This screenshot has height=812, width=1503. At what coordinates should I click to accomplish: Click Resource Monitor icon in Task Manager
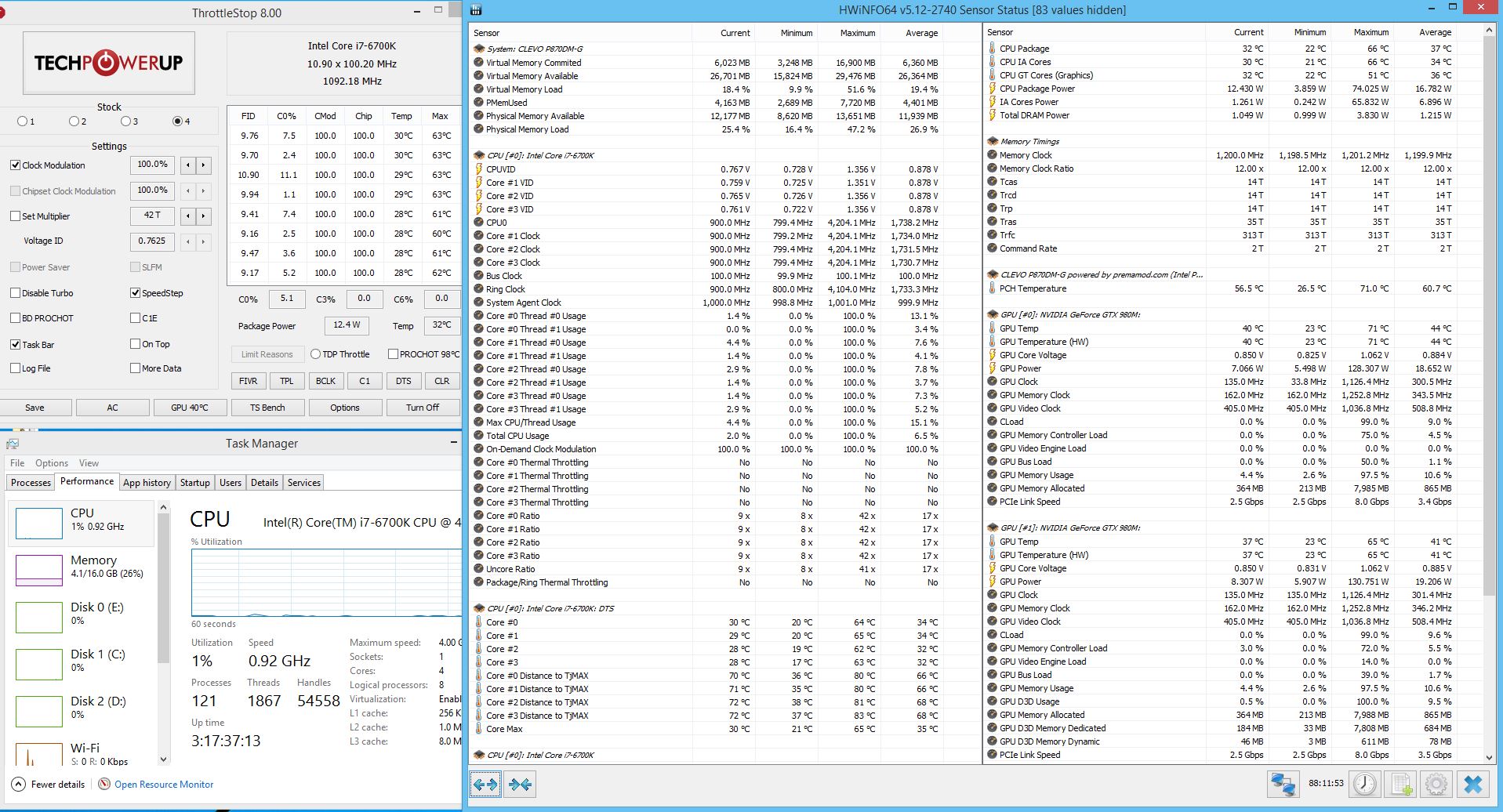(104, 784)
